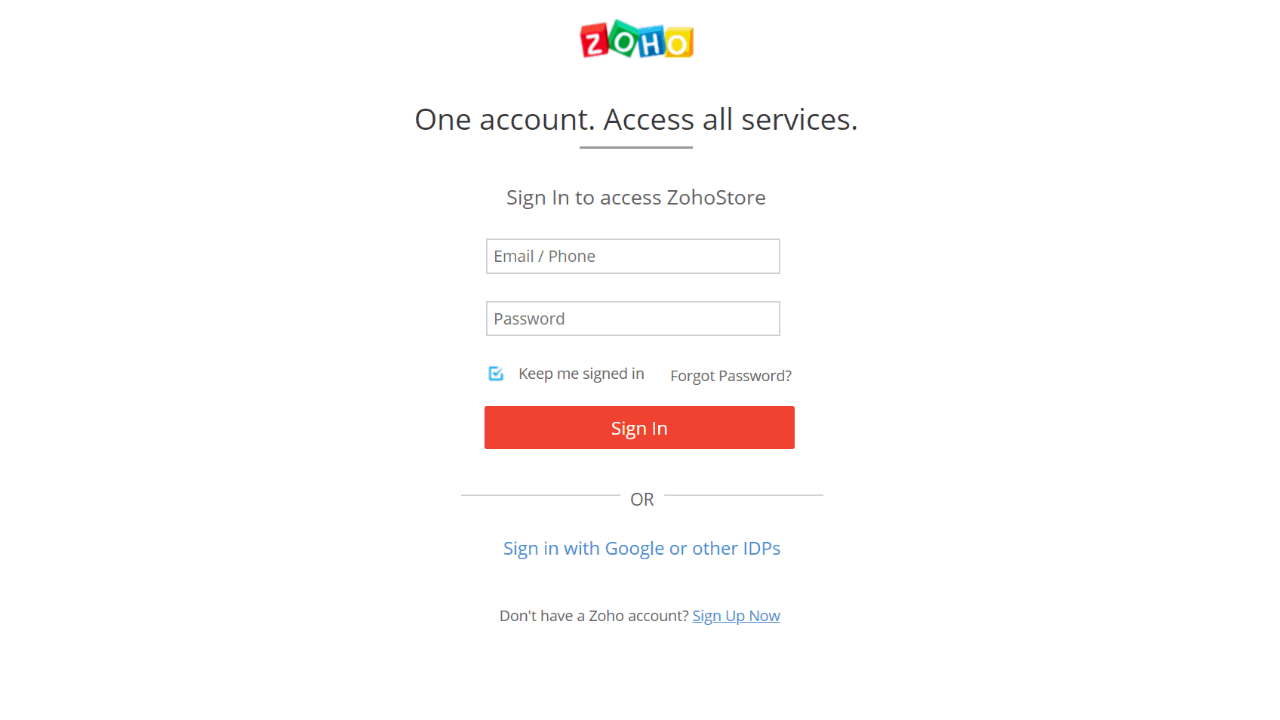Choose Sign in with Google or other IDPs

[642, 548]
